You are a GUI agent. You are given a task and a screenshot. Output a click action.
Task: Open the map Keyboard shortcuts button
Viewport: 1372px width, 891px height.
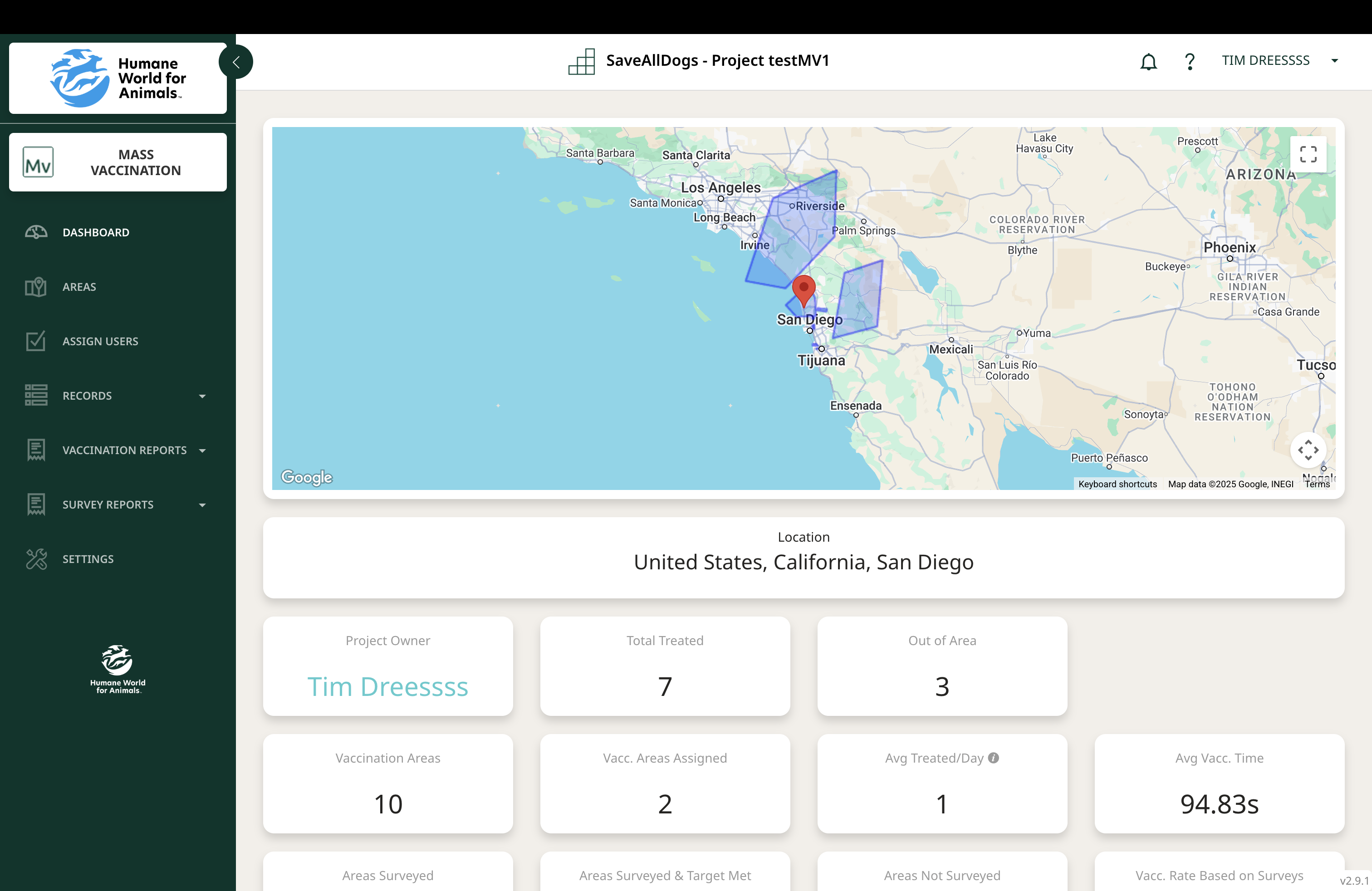(x=1117, y=484)
